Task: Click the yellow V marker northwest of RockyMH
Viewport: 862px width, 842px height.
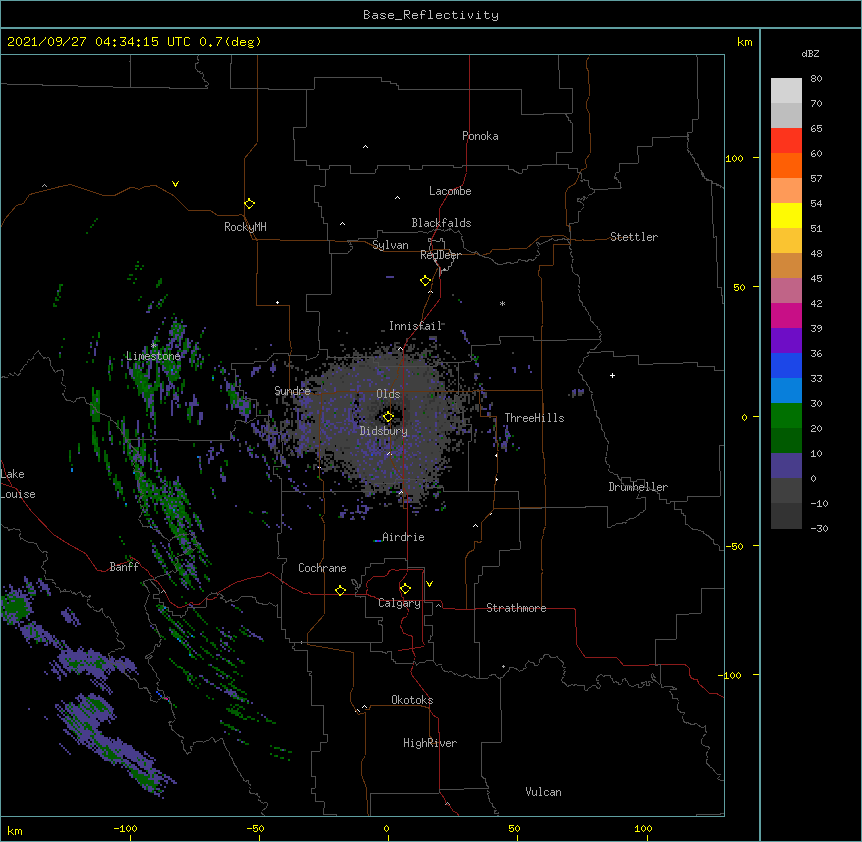Action: click(x=175, y=184)
